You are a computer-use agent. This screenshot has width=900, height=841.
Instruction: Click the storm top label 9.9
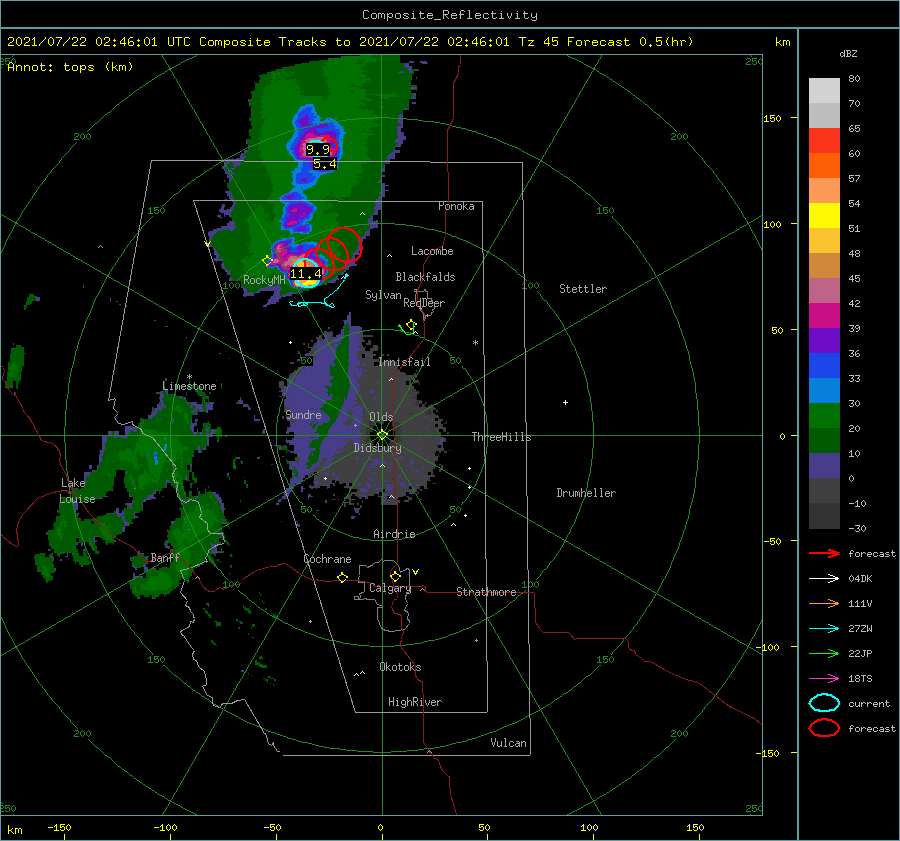(318, 150)
